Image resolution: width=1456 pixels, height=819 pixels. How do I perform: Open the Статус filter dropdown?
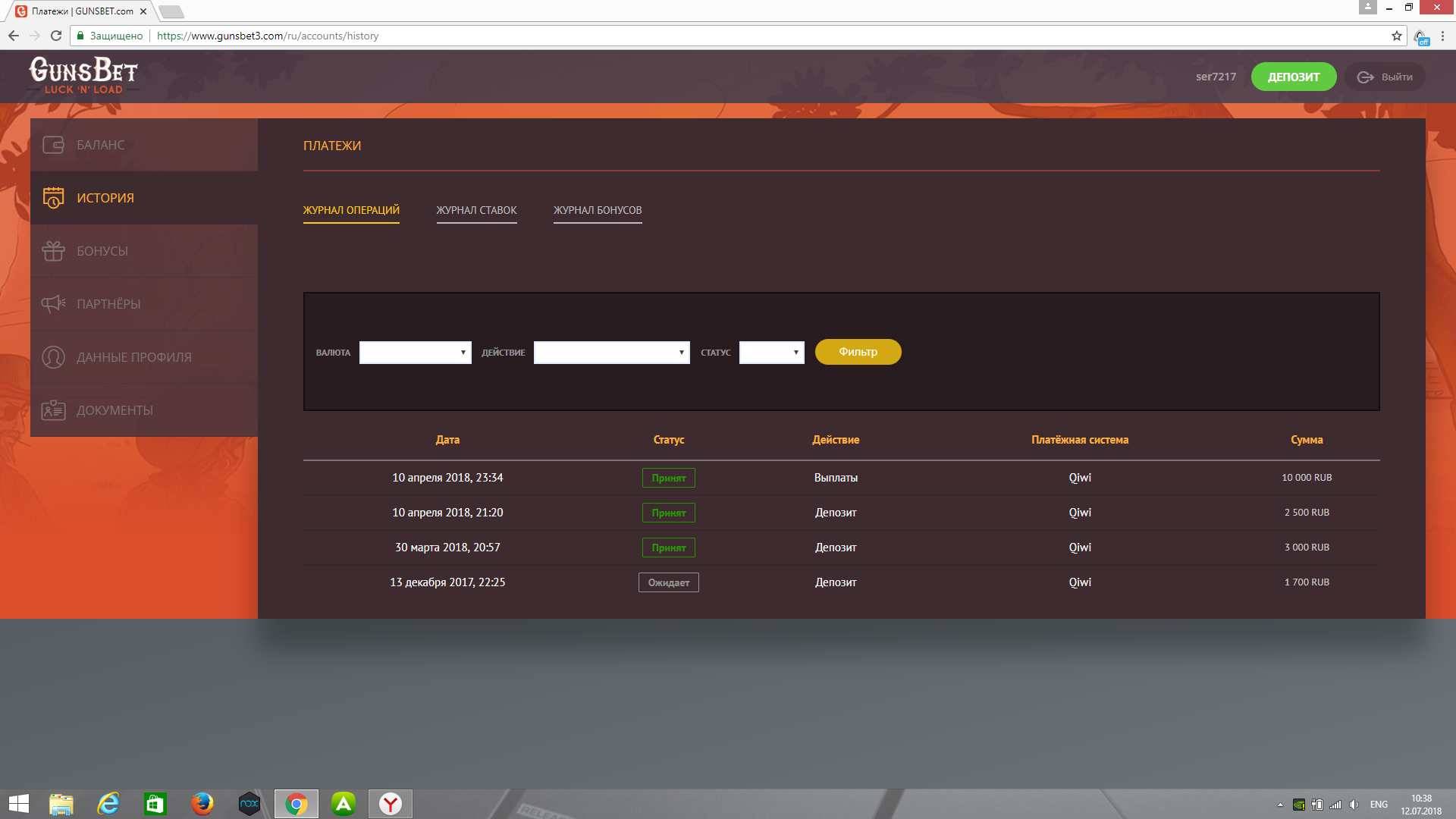[x=771, y=353]
